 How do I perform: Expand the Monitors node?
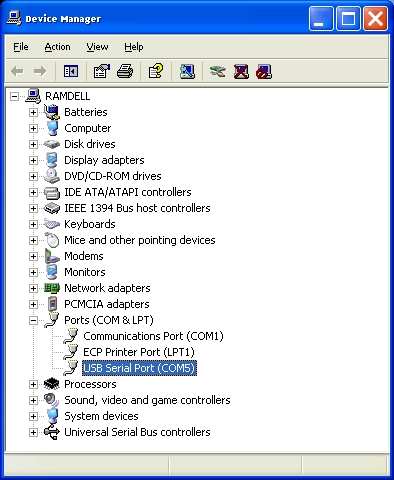click(x=33, y=272)
